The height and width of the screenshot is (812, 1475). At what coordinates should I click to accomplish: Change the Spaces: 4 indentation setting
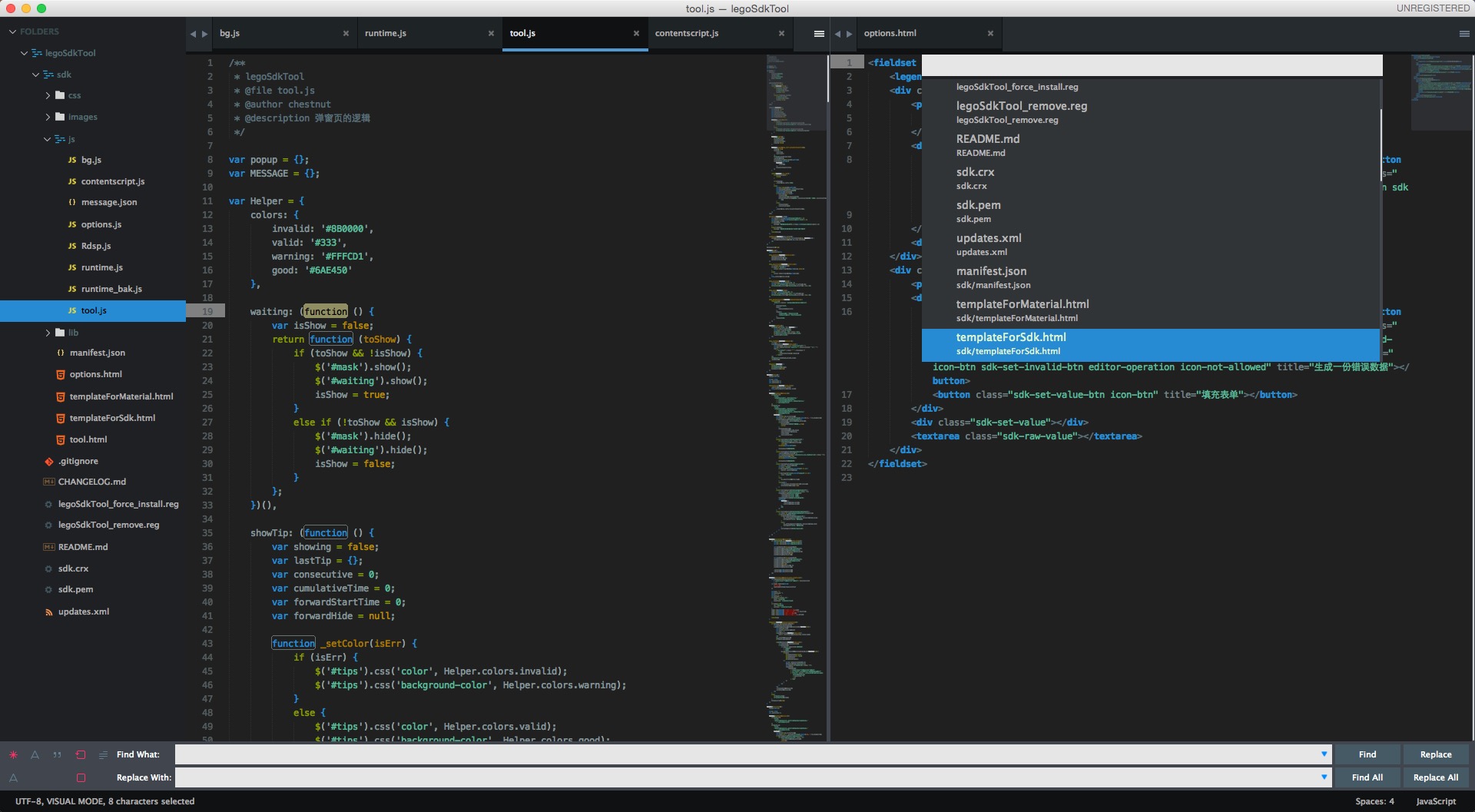(1374, 801)
